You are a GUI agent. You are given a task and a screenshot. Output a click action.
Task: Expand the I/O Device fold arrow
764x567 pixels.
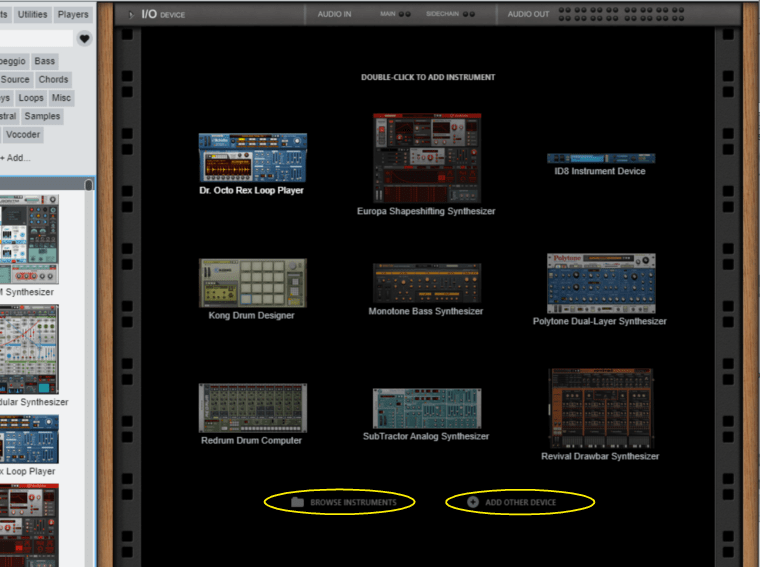point(131,15)
